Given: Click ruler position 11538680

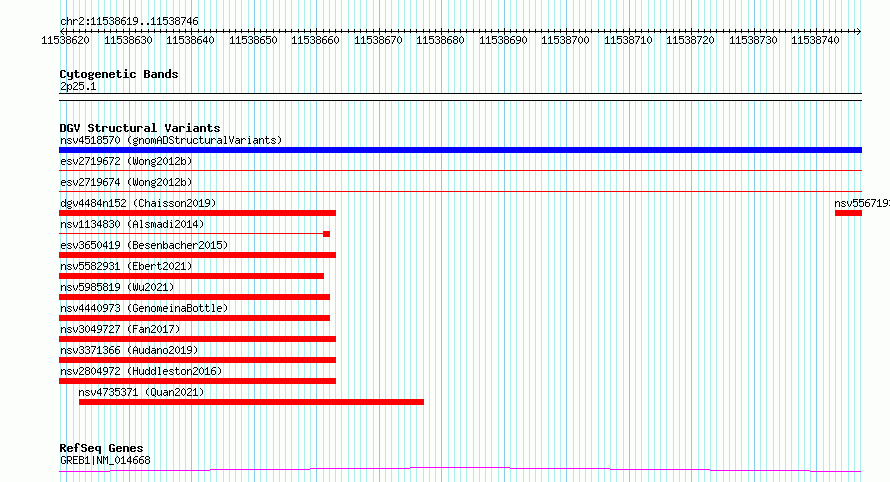Looking at the screenshot, I should (x=440, y=40).
